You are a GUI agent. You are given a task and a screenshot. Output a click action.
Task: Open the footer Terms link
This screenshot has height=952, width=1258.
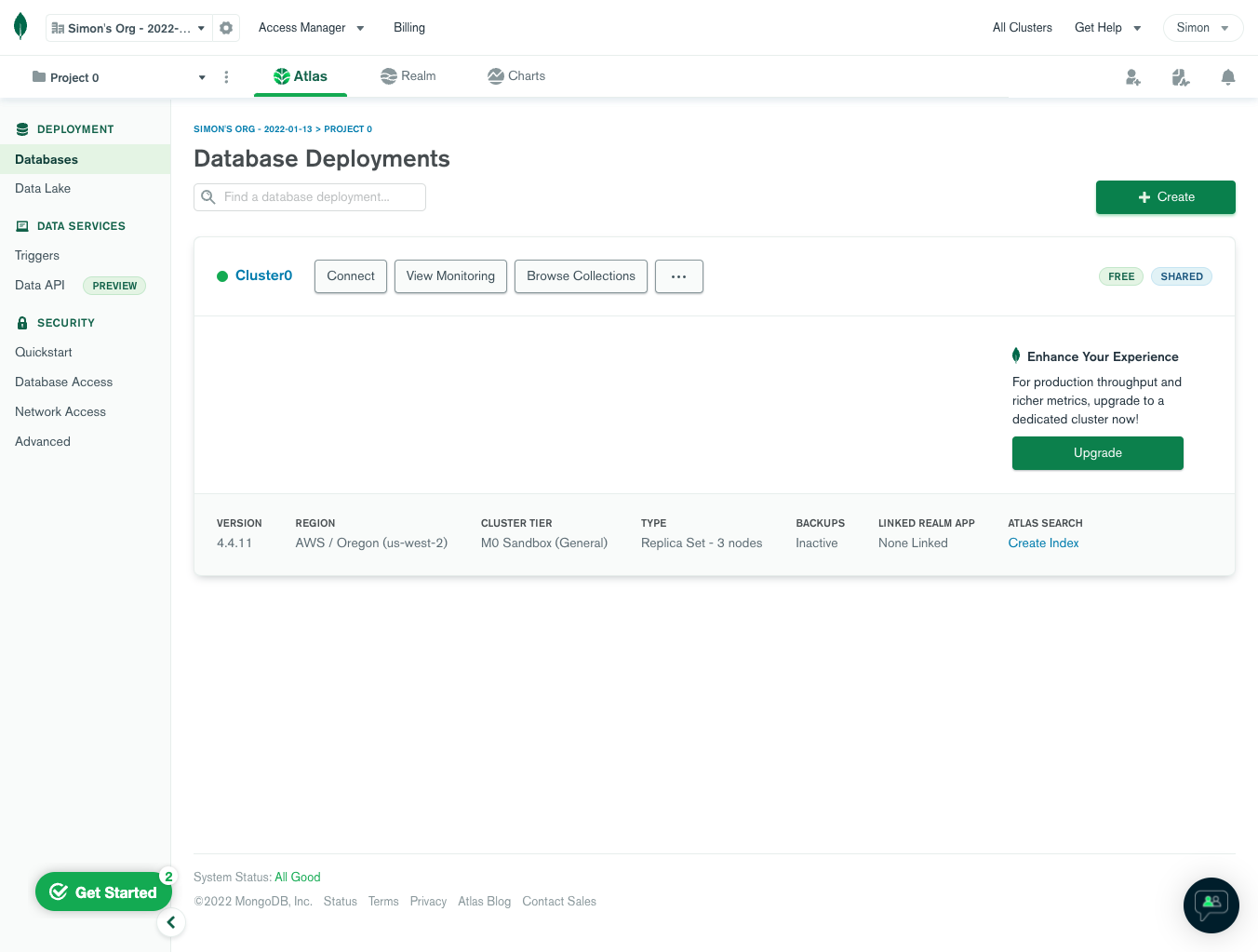click(383, 901)
